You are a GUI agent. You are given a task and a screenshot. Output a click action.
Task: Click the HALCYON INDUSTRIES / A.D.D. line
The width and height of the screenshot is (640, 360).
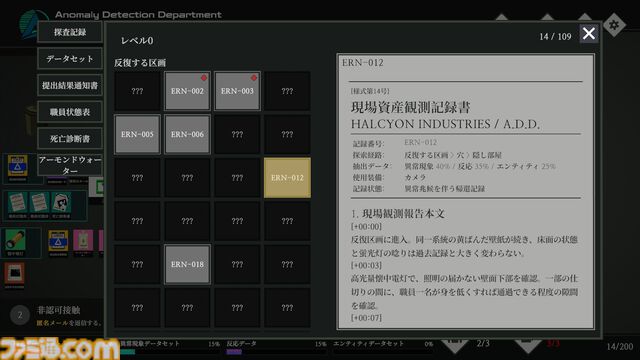pos(445,124)
